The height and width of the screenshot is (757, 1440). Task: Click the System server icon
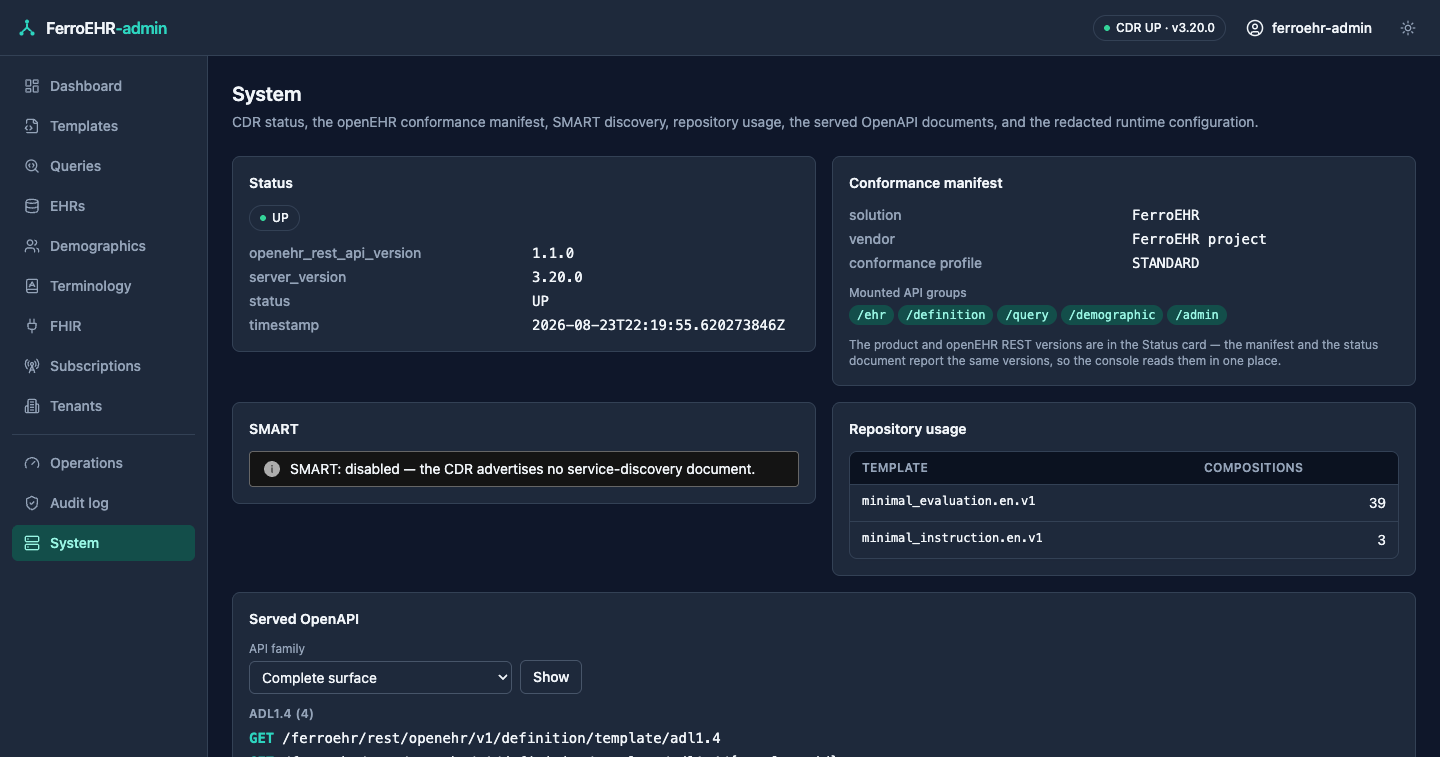[32, 543]
